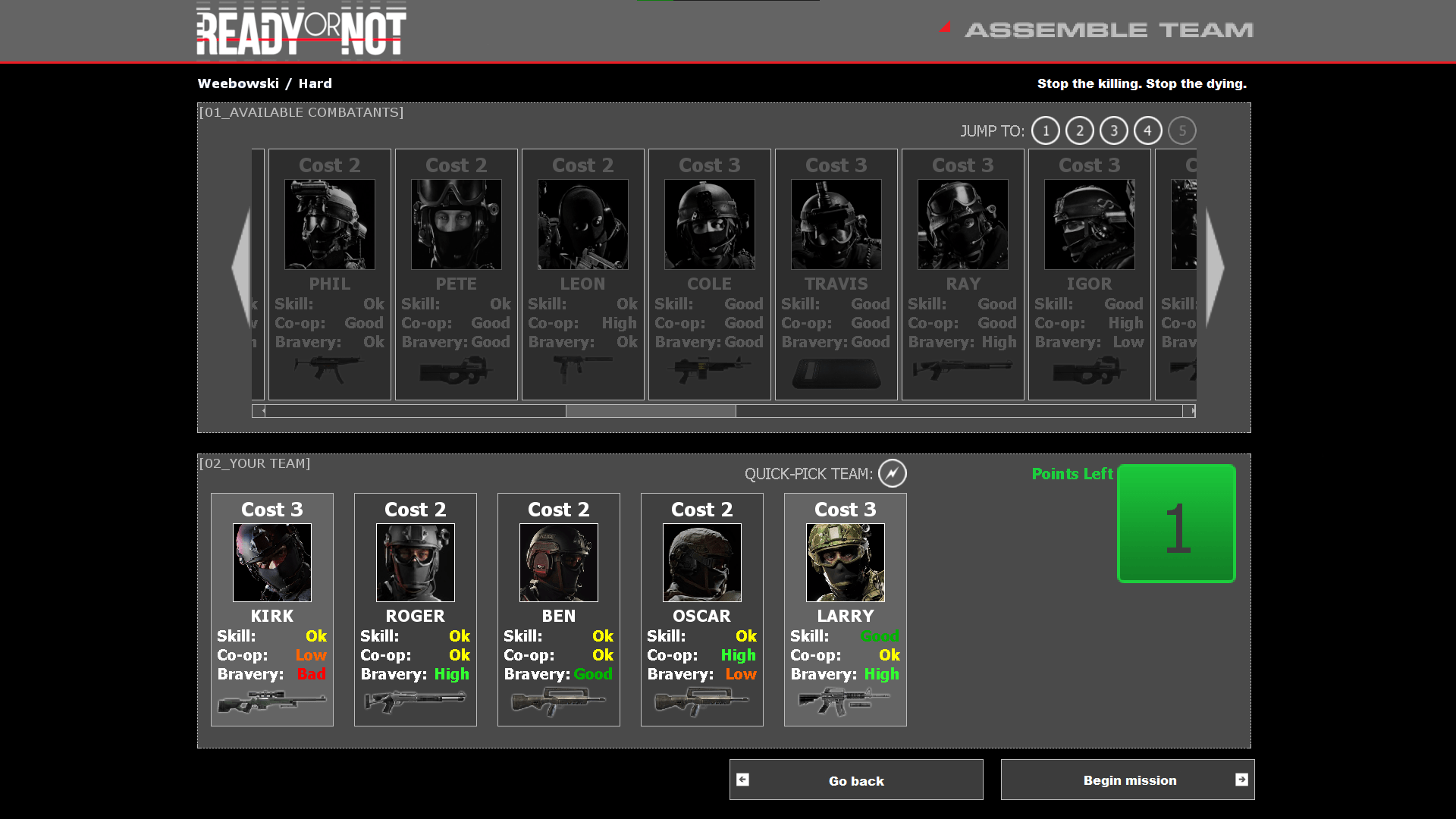The height and width of the screenshot is (819, 1456).
Task: Click the combatant scrollbar track
Action: pyautogui.click(x=910, y=410)
